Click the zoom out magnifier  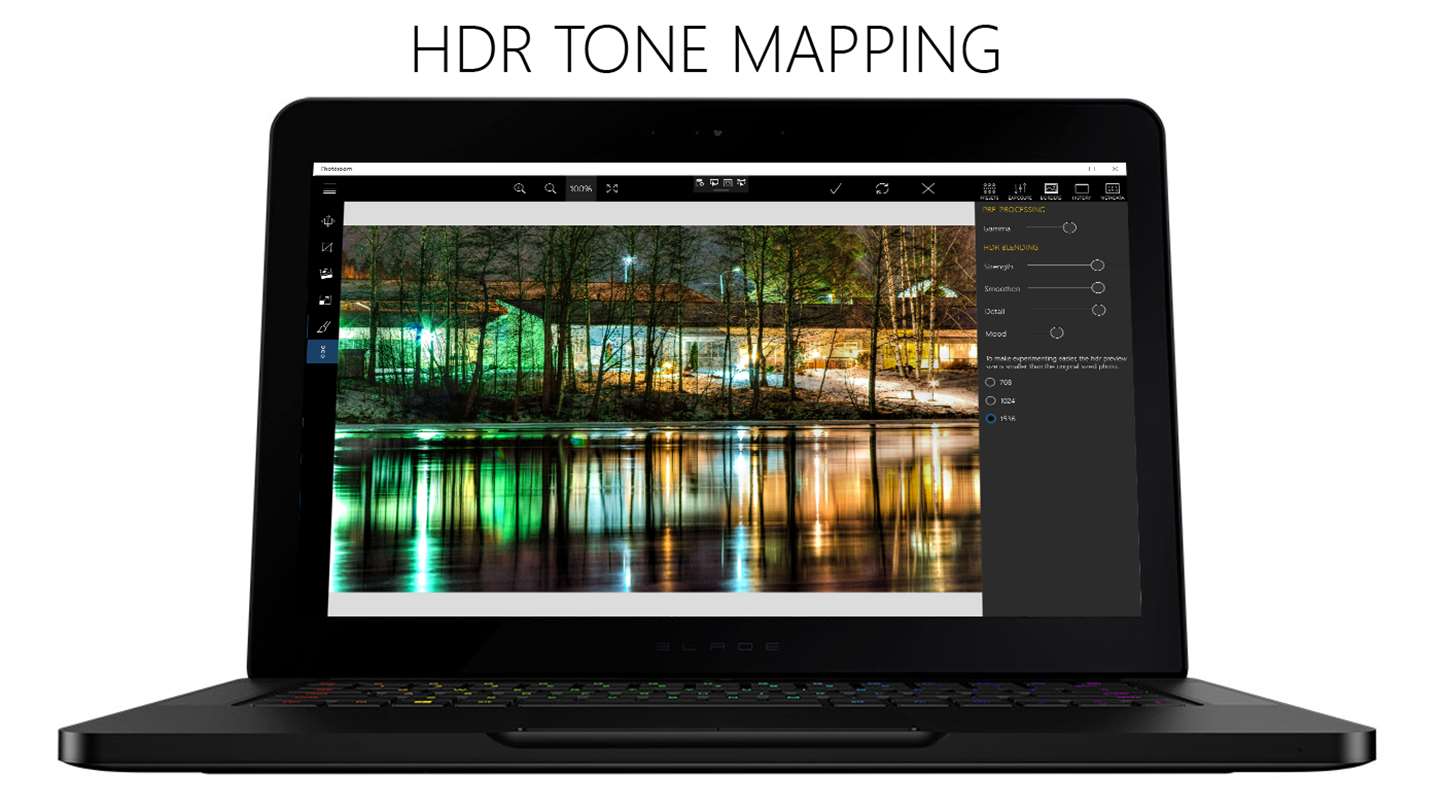click(550, 188)
